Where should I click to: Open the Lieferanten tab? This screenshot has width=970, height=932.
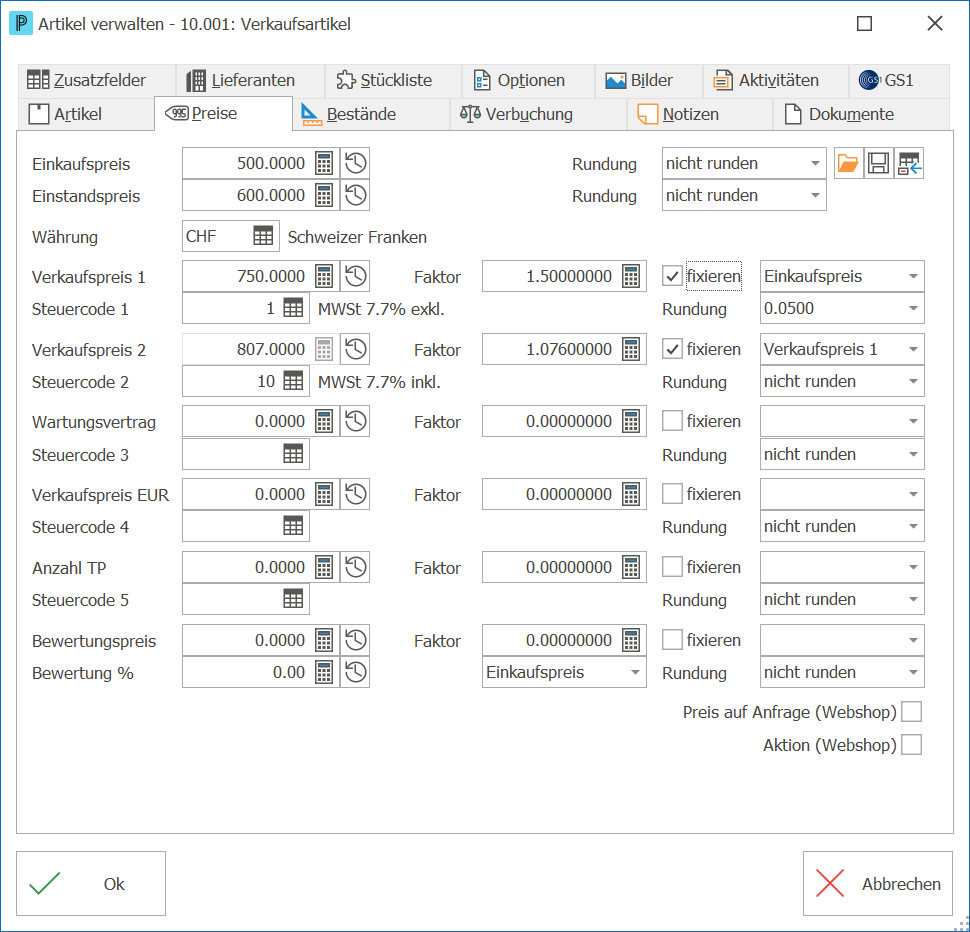[x=250, y=80]
